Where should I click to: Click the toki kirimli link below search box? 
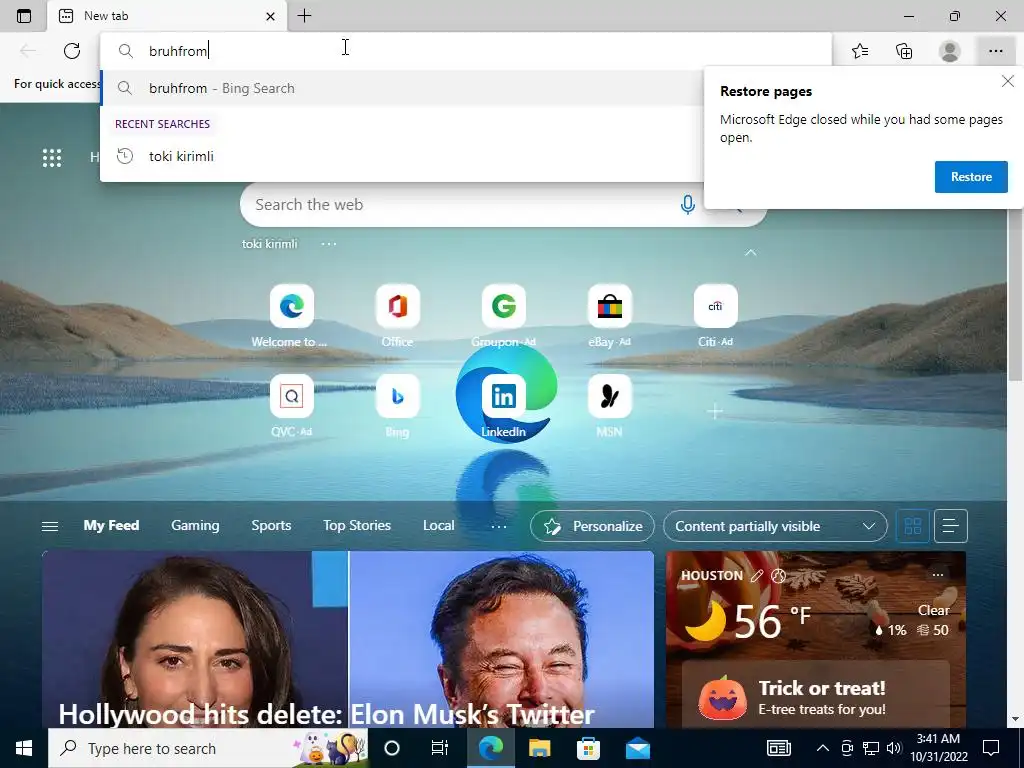pyautogui.click(x=269, y=244)
